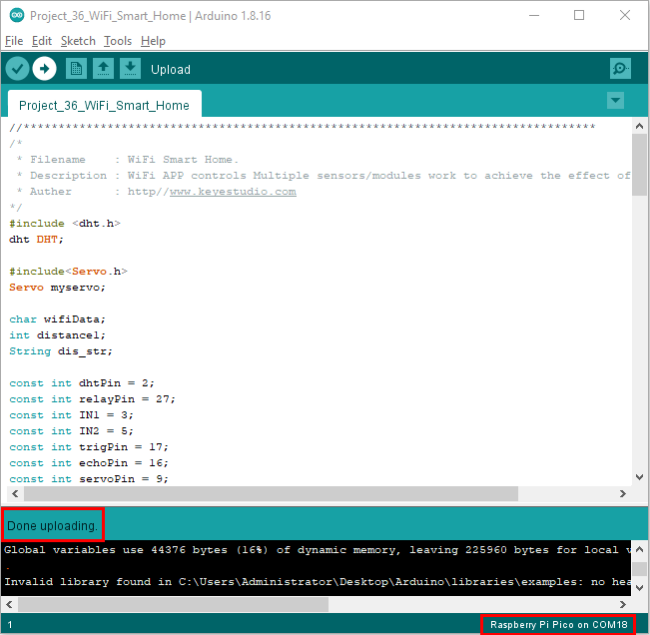The image size is (650, 635).
Task: Click the Upload arrow button
Action: (x=44, y=68)
